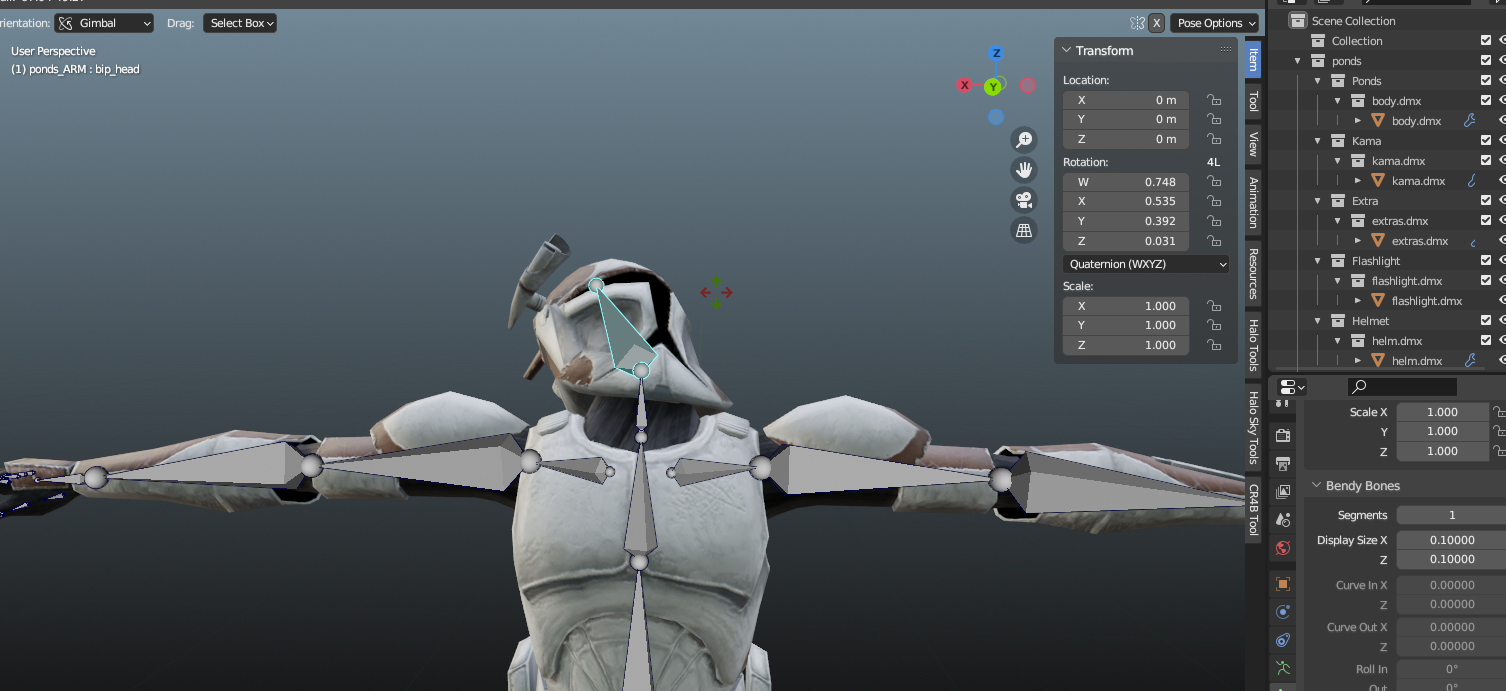Click the wrench icon on helm.dmx mesh row
The image size is (1506, 691).
(x=1470, y=361)
